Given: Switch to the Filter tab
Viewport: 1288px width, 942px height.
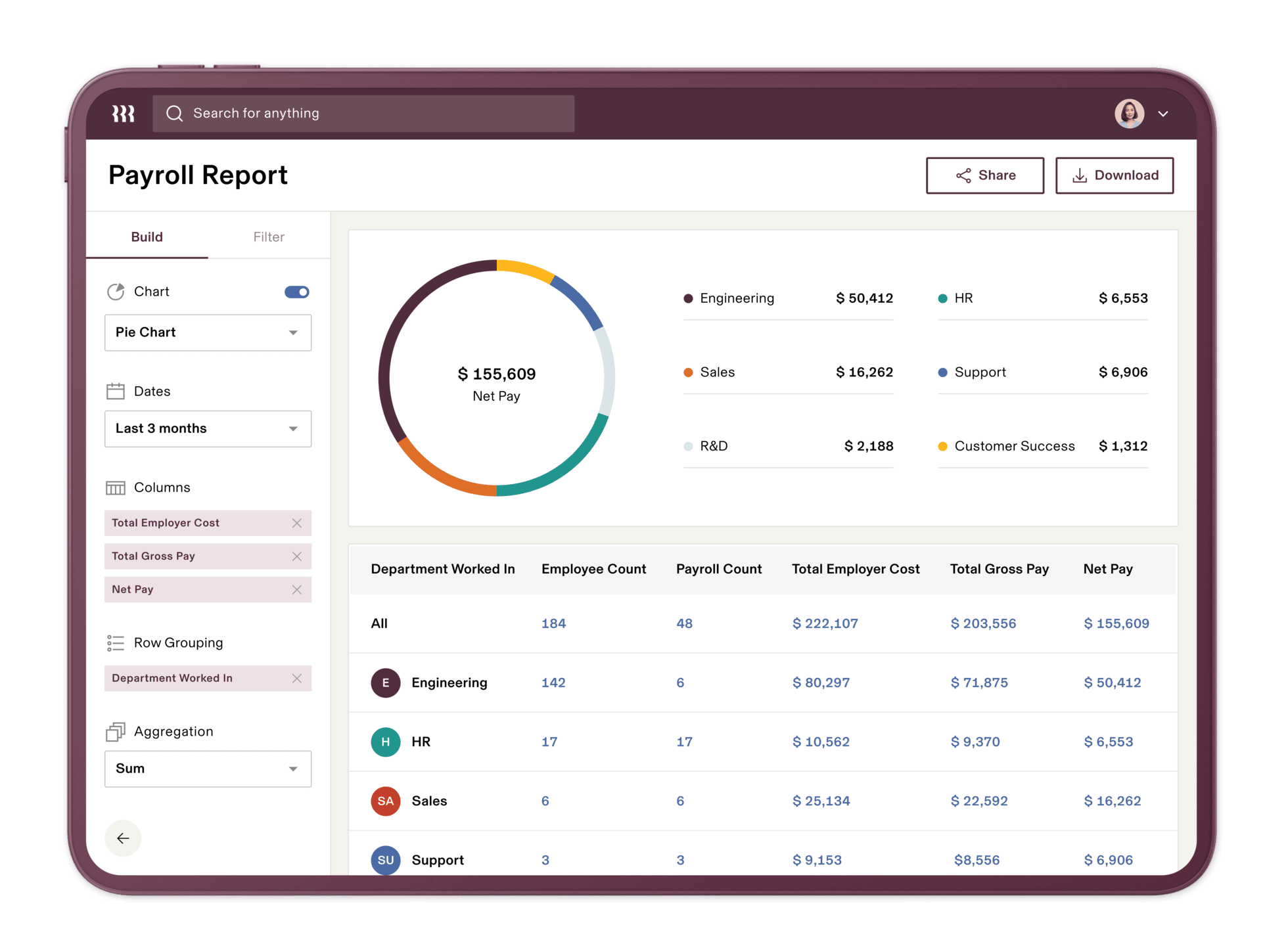Looking at the screenshot, I should pyautogui.click(x=268, y=236).
